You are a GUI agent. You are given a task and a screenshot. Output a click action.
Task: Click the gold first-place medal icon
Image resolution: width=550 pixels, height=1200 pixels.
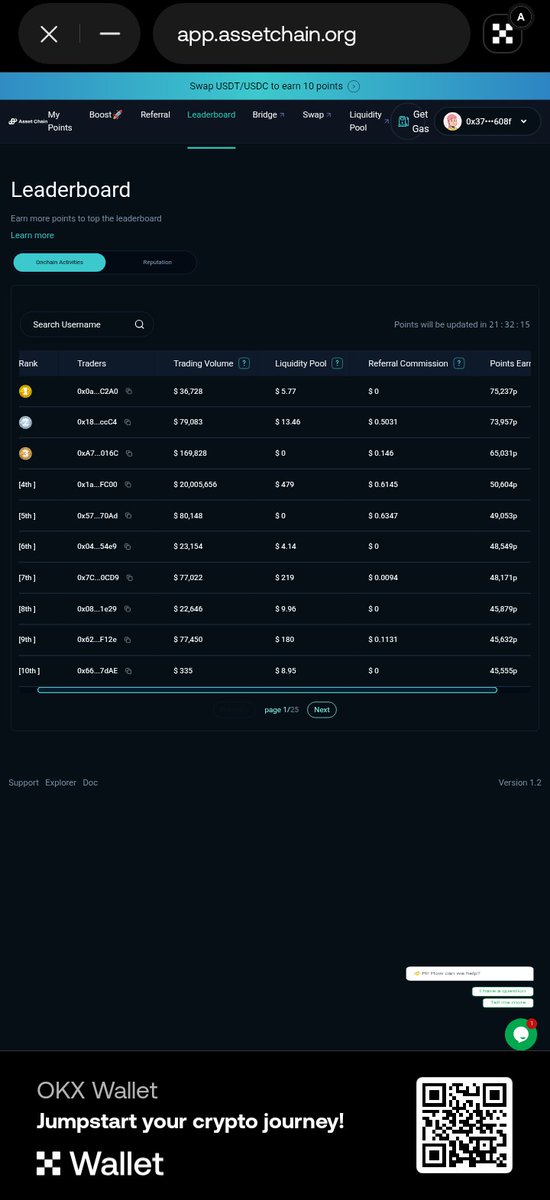pyautogui.click(x=25, y=391)
